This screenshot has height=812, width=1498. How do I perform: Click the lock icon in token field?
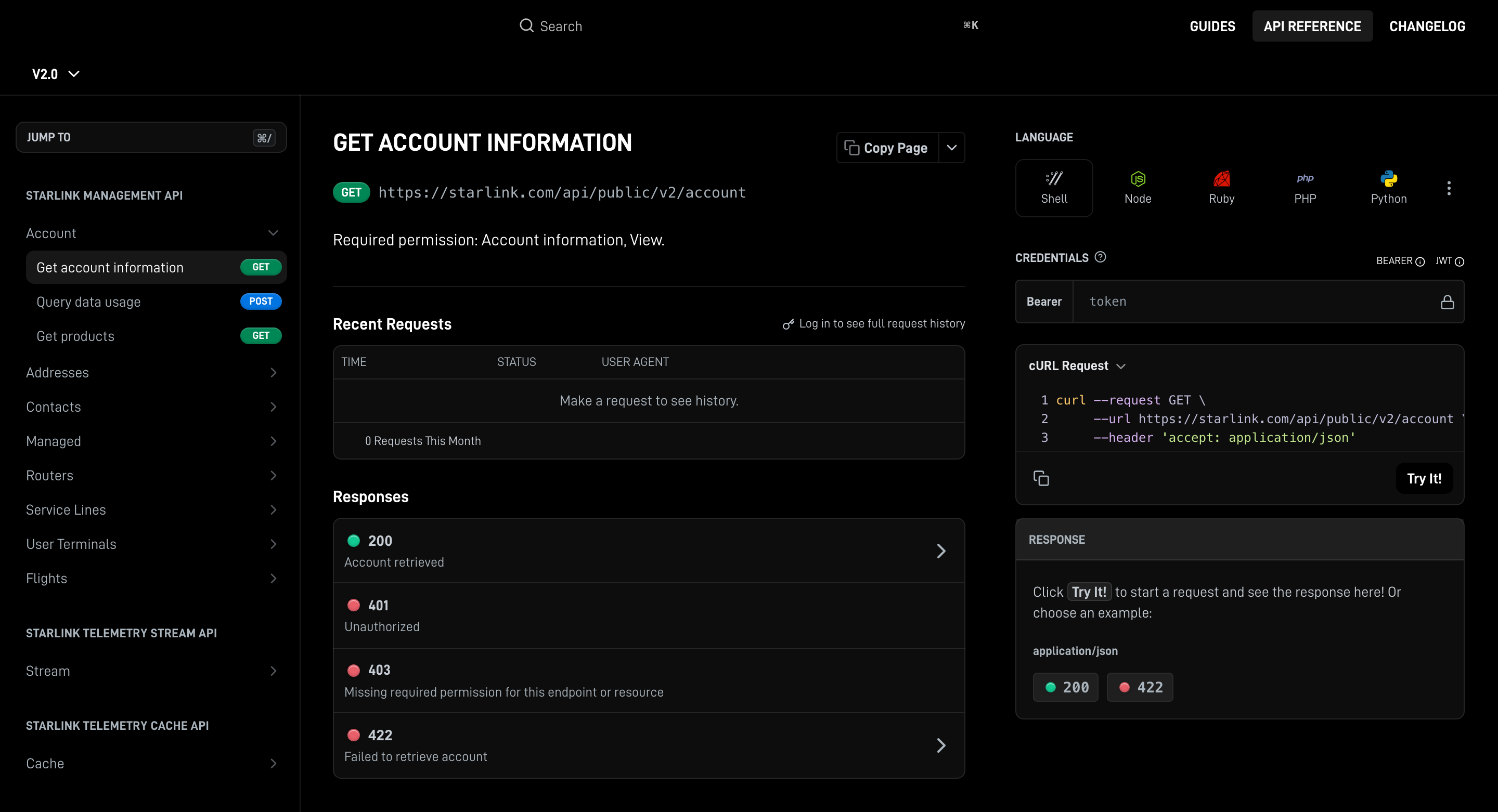click(x=1447, y=302)
